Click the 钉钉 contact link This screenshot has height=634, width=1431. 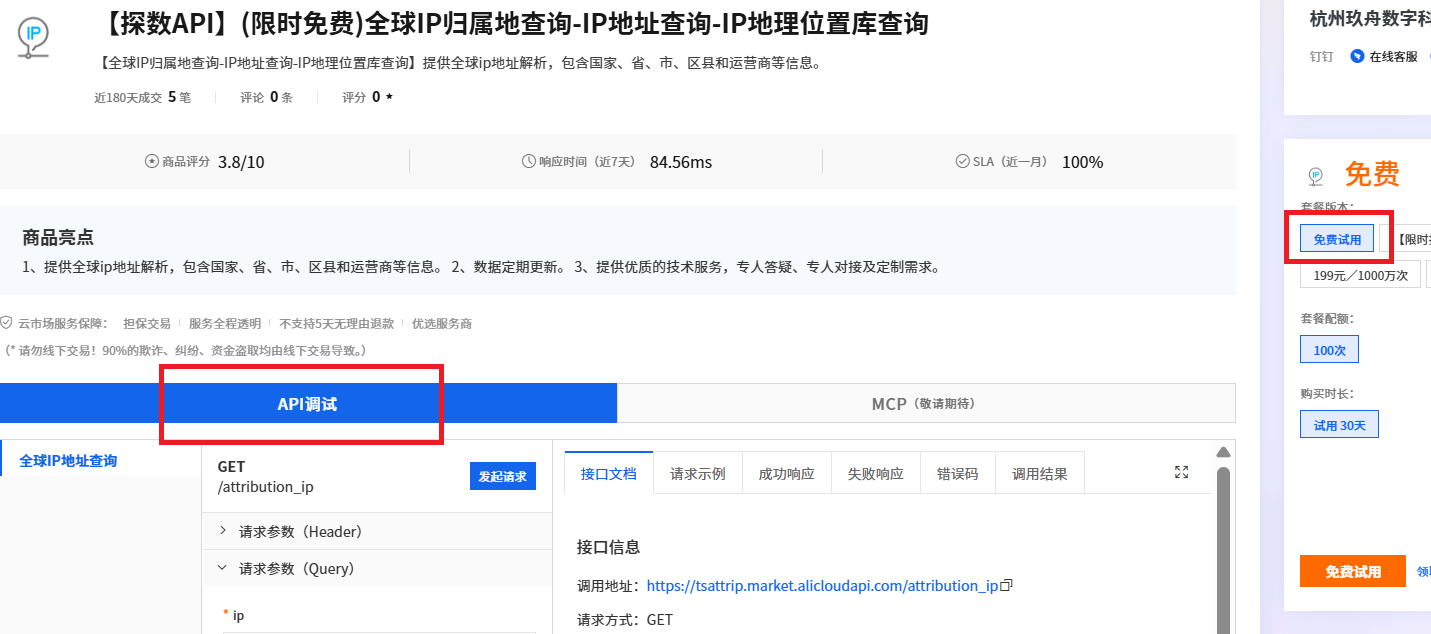(1321, 57)
